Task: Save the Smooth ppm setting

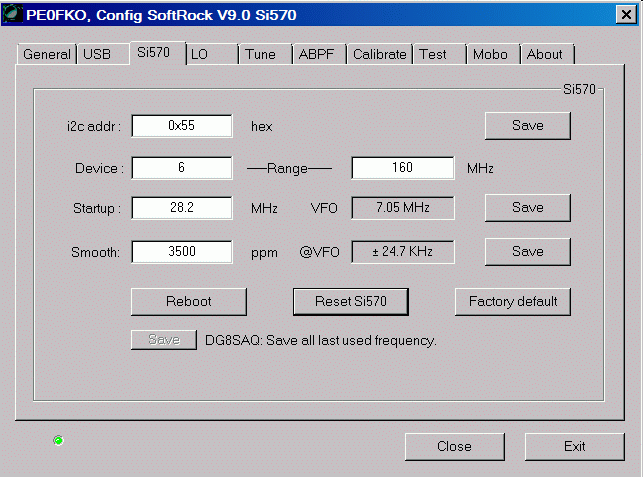Action: point(528,251)
